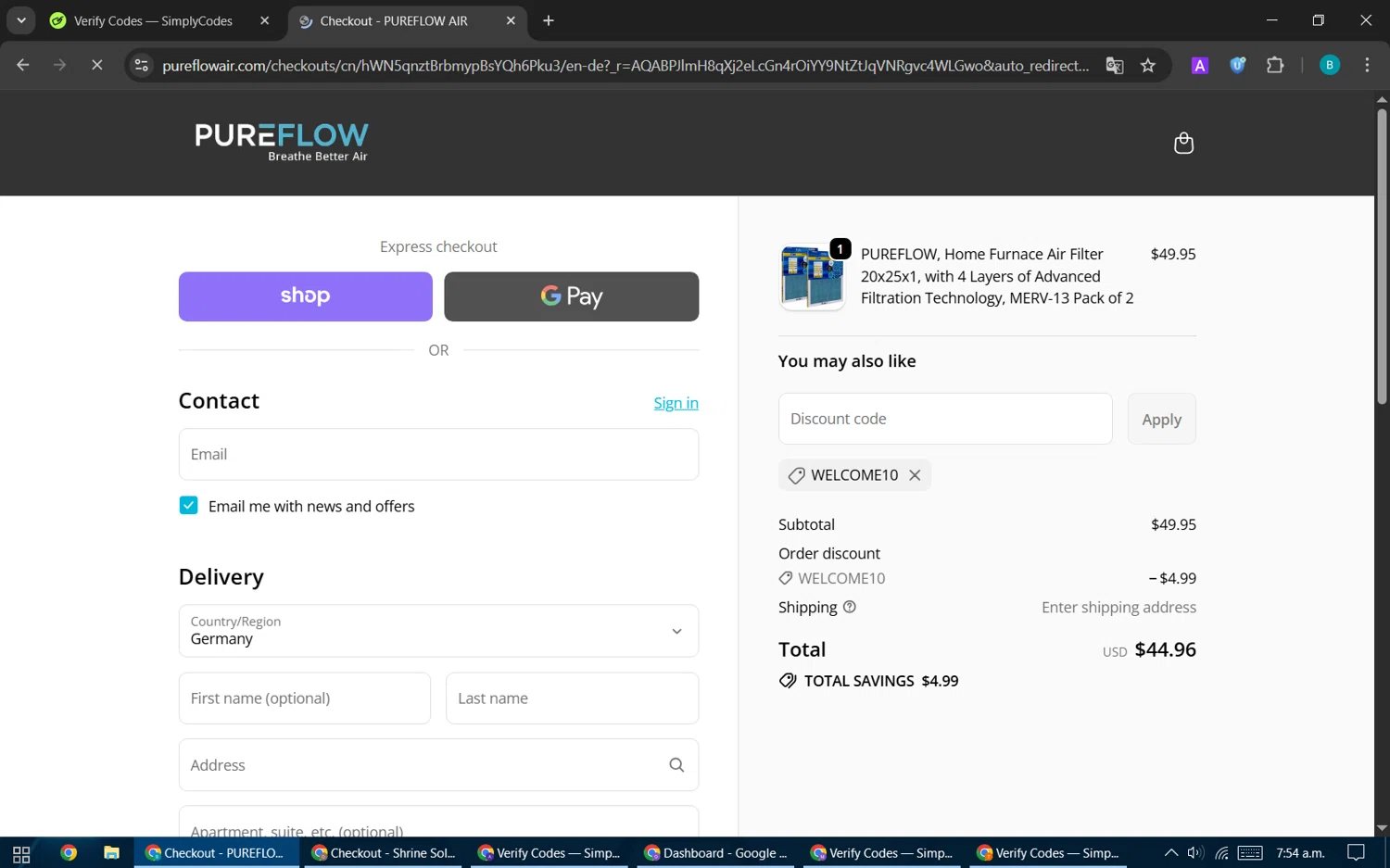Focus the Email input field
1390x868 pixels.
click(x=438, y=454)
